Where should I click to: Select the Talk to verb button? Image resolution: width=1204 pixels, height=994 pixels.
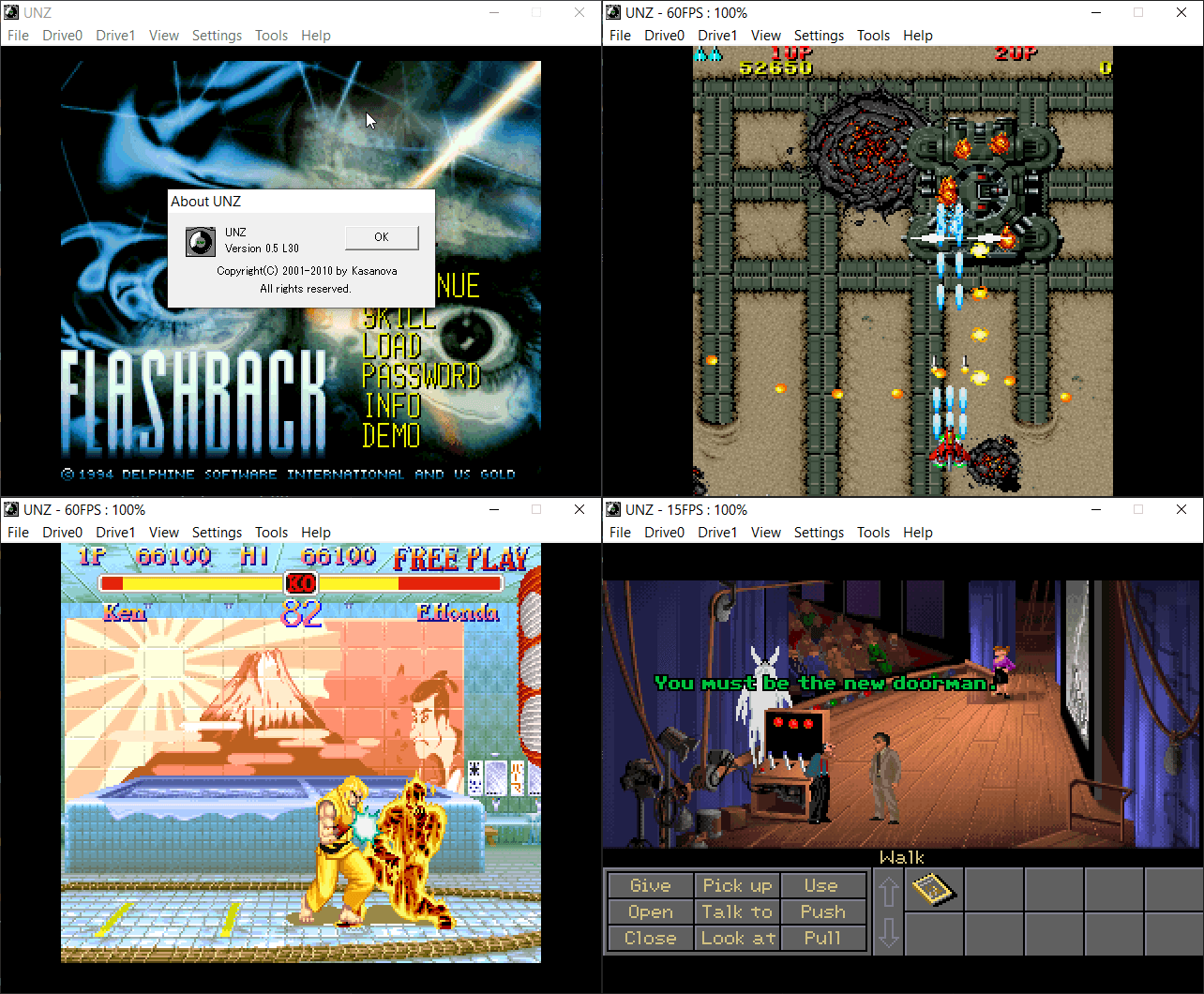coord(736,911)
